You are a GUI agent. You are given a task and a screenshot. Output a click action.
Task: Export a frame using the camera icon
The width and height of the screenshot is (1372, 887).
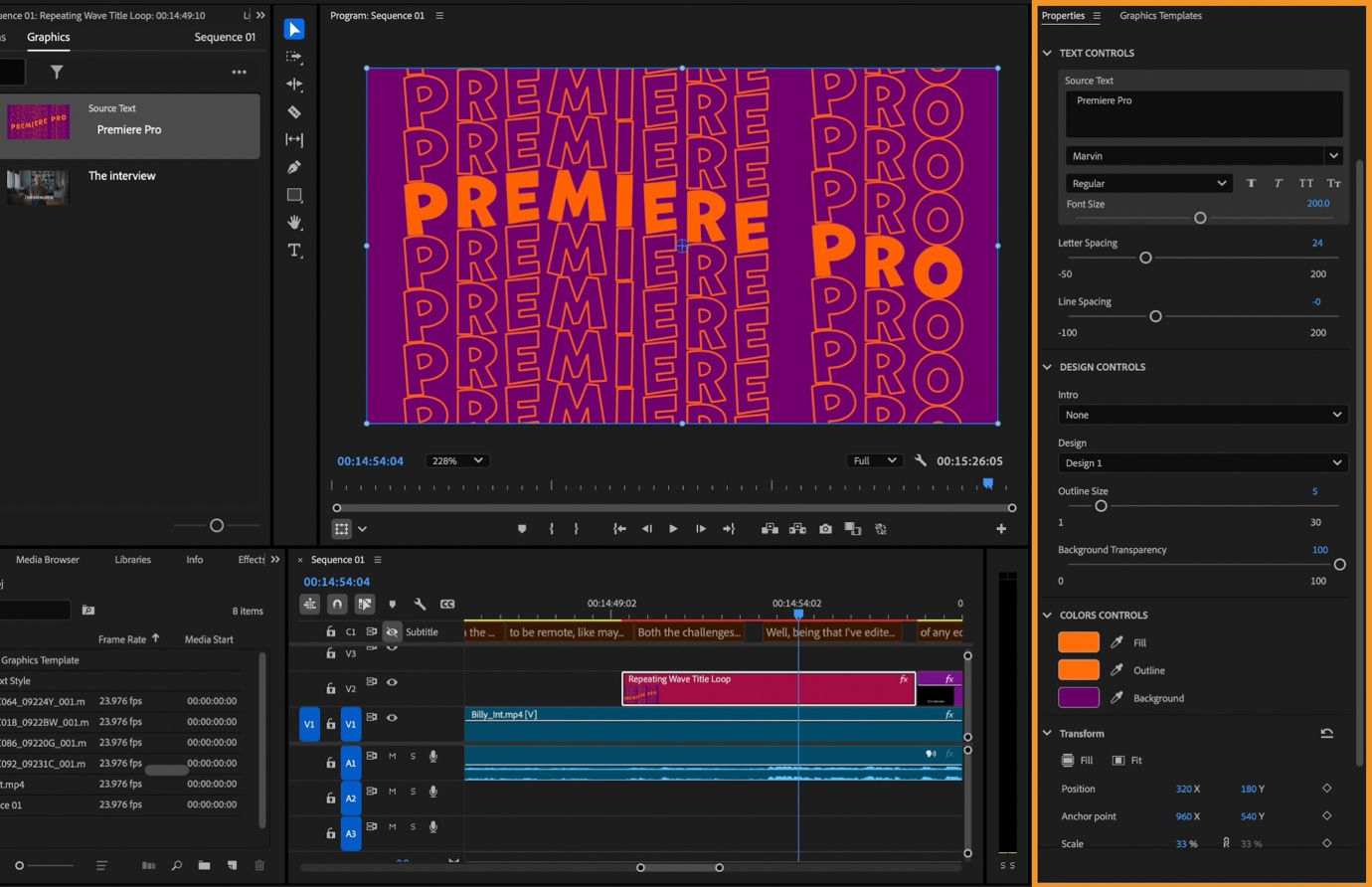(825, 528)
